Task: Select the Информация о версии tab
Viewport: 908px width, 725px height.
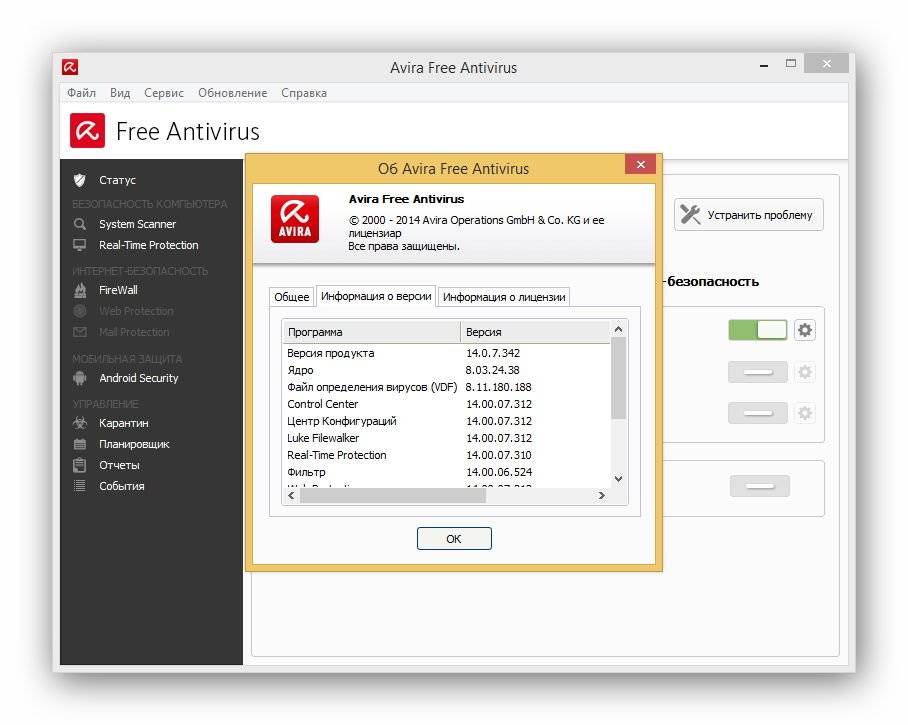Action: (x=376, y=296)
